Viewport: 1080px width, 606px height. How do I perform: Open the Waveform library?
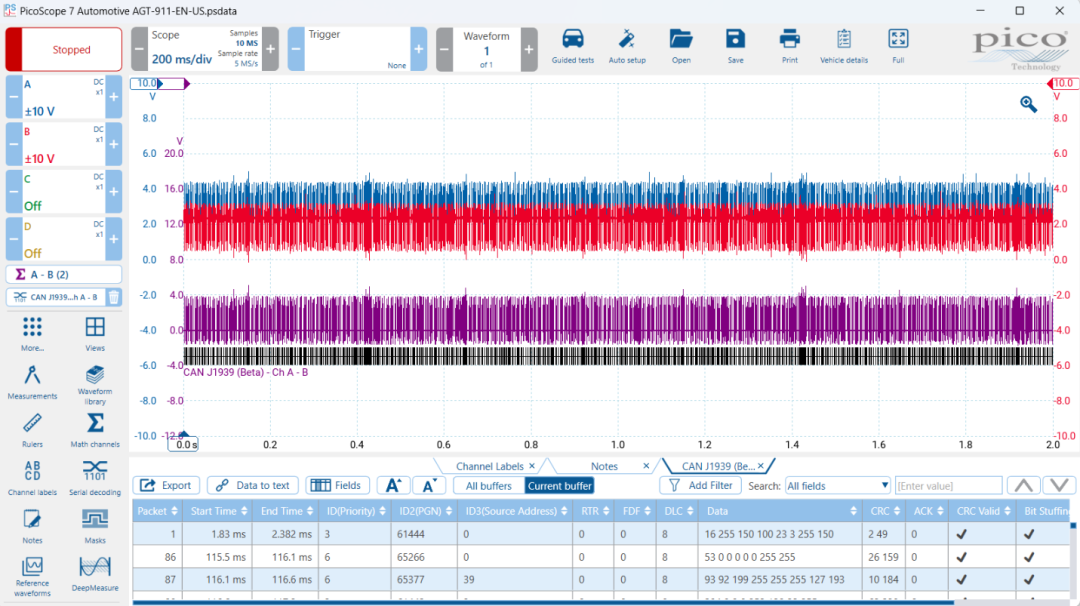(x=95, y=385)
